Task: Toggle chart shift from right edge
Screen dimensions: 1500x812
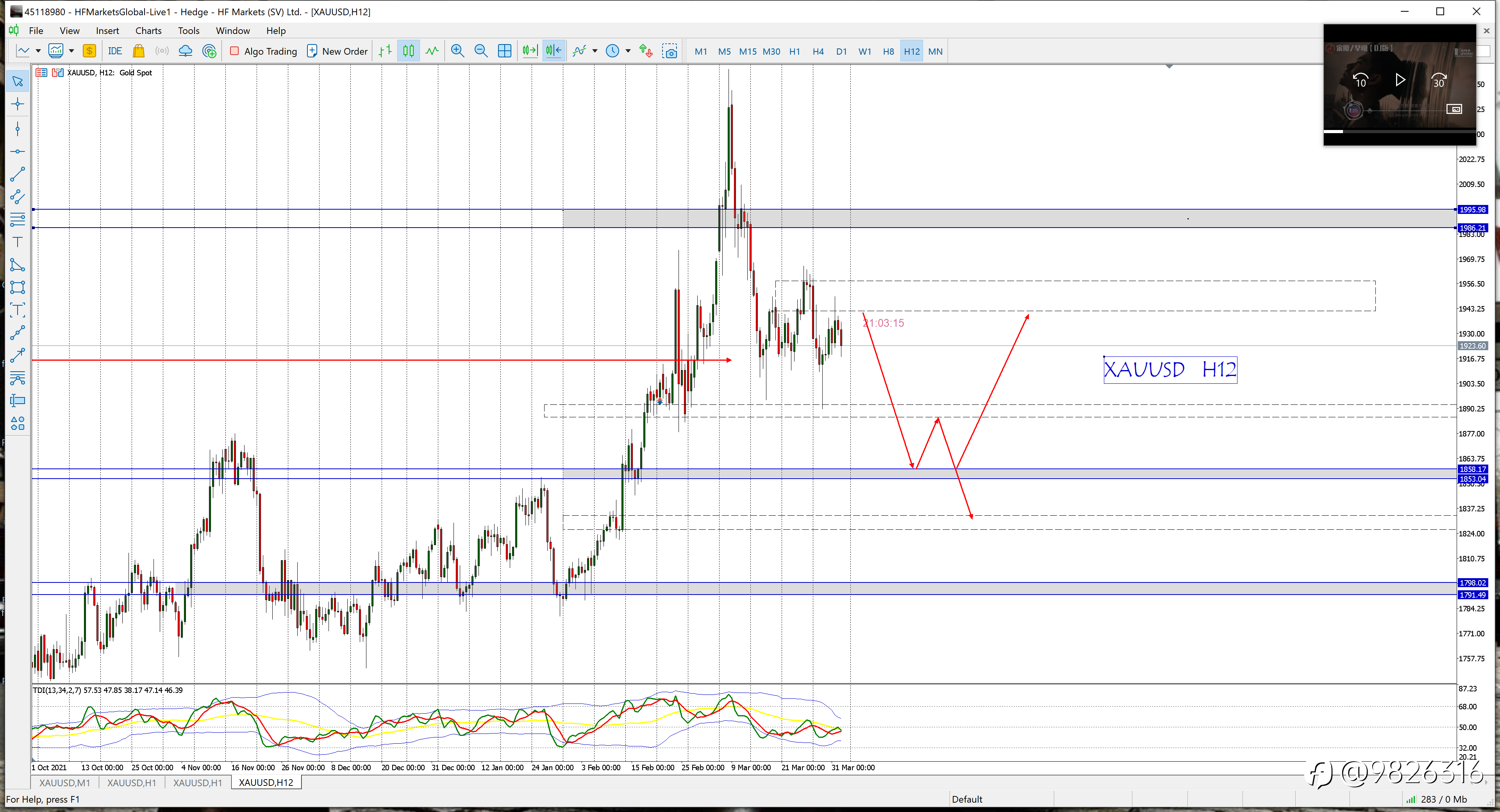Action: pyautogui.click(x=554, y=51)
